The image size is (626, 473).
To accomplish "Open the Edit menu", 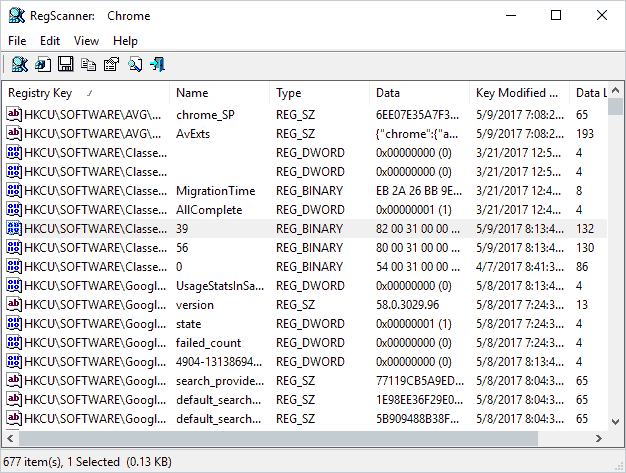I will (50, 41).
